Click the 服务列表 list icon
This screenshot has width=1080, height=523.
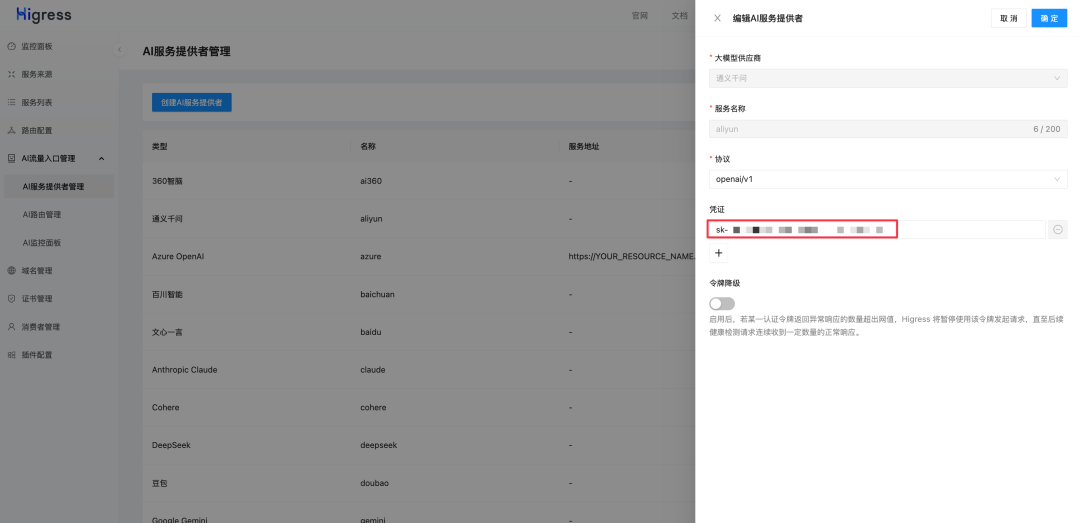click(x=11, y=102)
